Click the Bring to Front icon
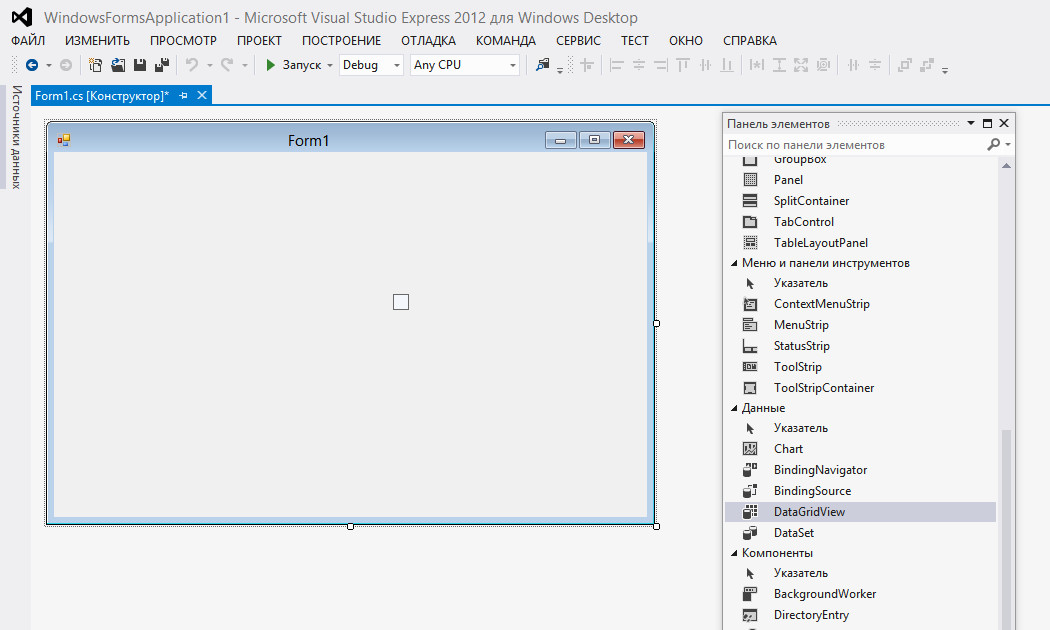Screen dimensions: 1050x630 905,65
